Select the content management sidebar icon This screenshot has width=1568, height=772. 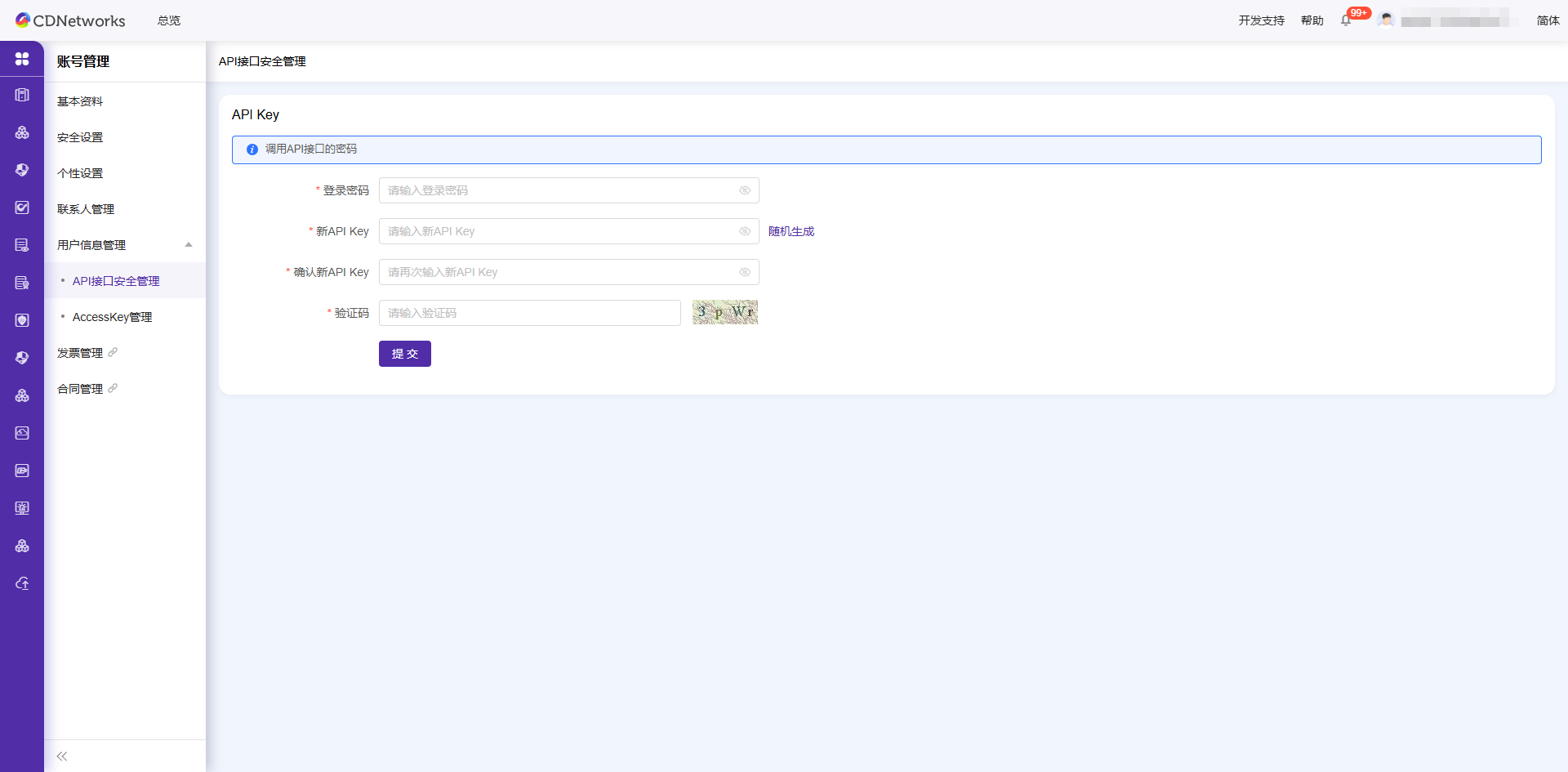click(x=22, y=94)
